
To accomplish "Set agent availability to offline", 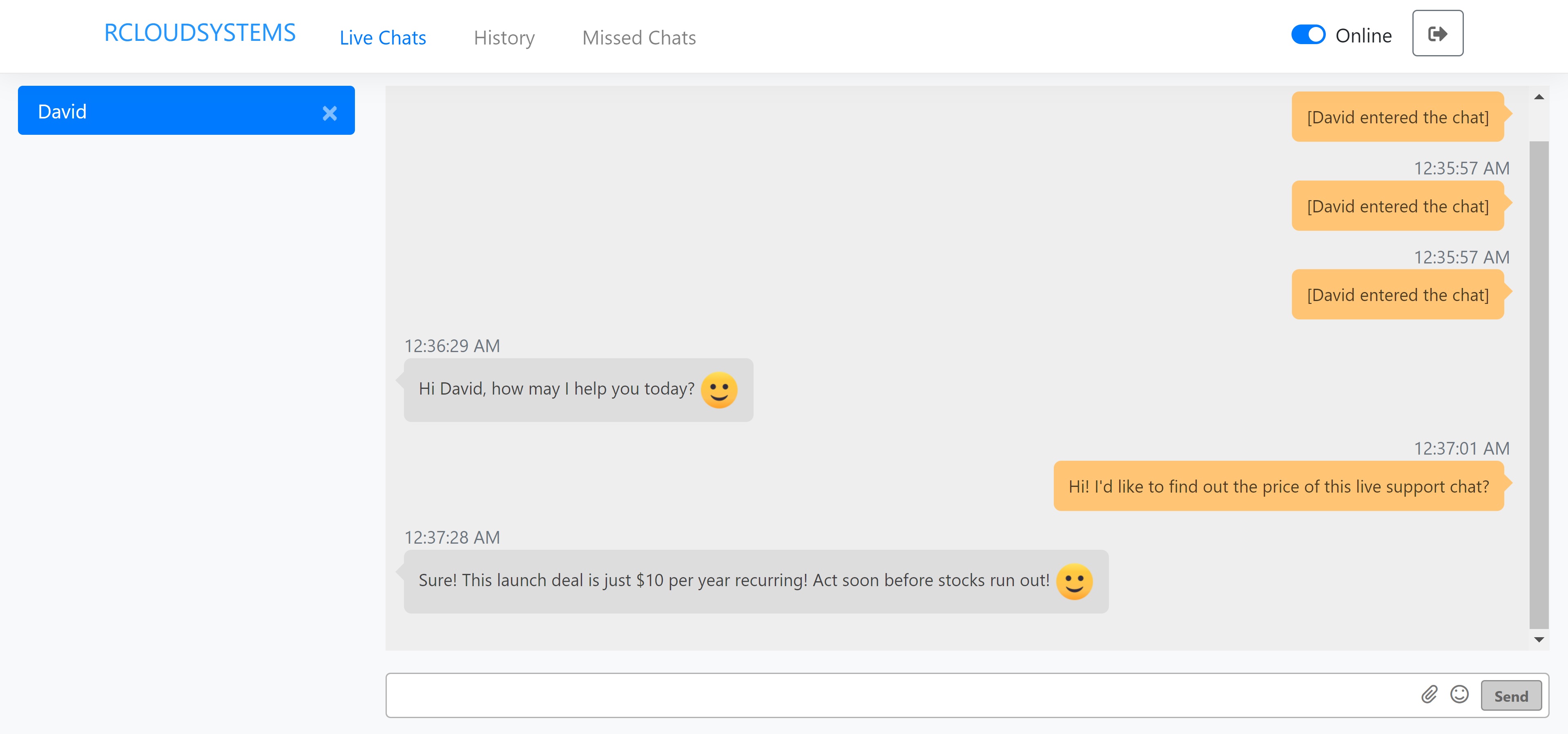I will click(x=1309, y=35).
